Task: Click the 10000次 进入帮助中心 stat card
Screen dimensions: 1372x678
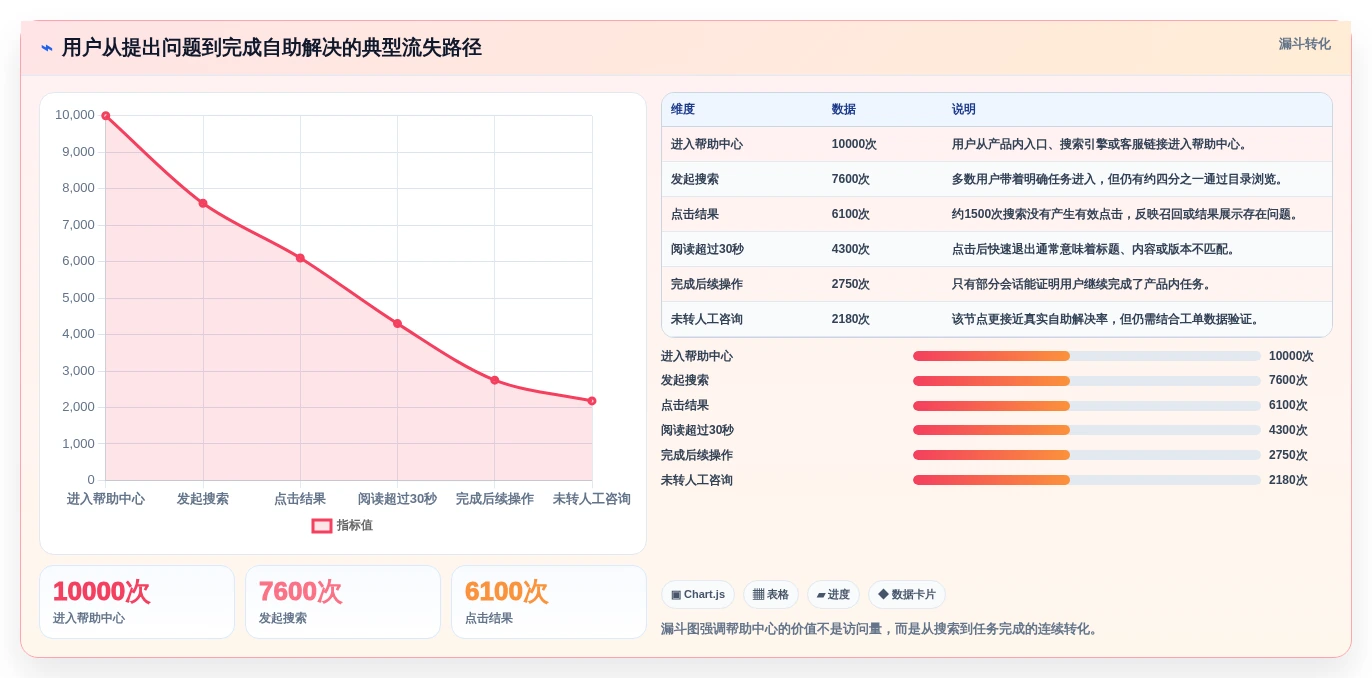Action: coord(137,602)
